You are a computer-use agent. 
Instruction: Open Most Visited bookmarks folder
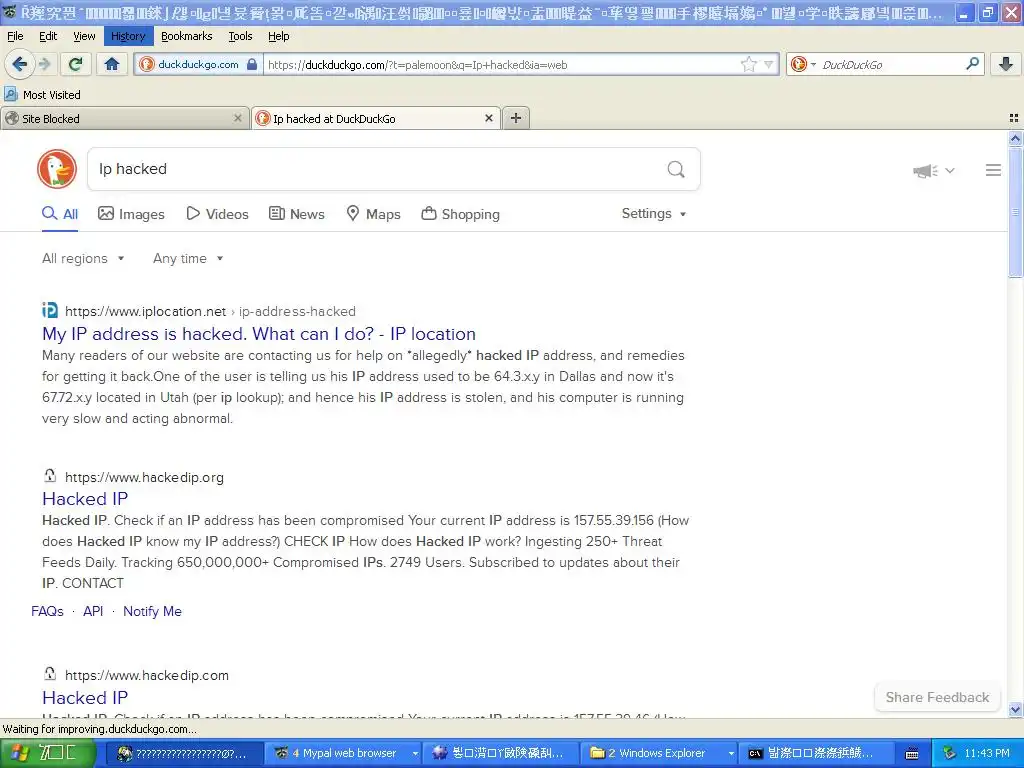[43, 95]
